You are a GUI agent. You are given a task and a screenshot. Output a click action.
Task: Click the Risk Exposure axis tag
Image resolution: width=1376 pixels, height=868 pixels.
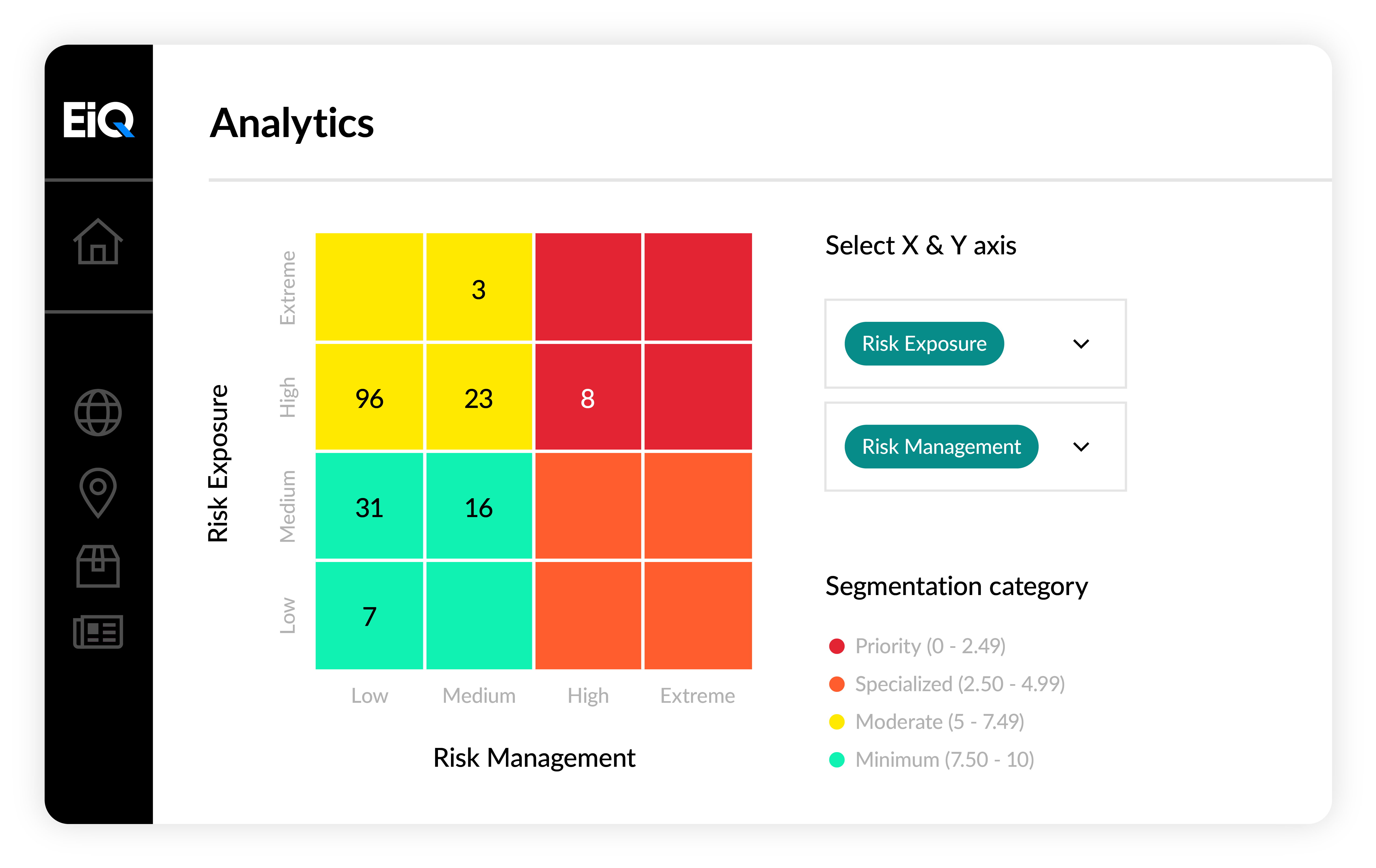(924, 344)
